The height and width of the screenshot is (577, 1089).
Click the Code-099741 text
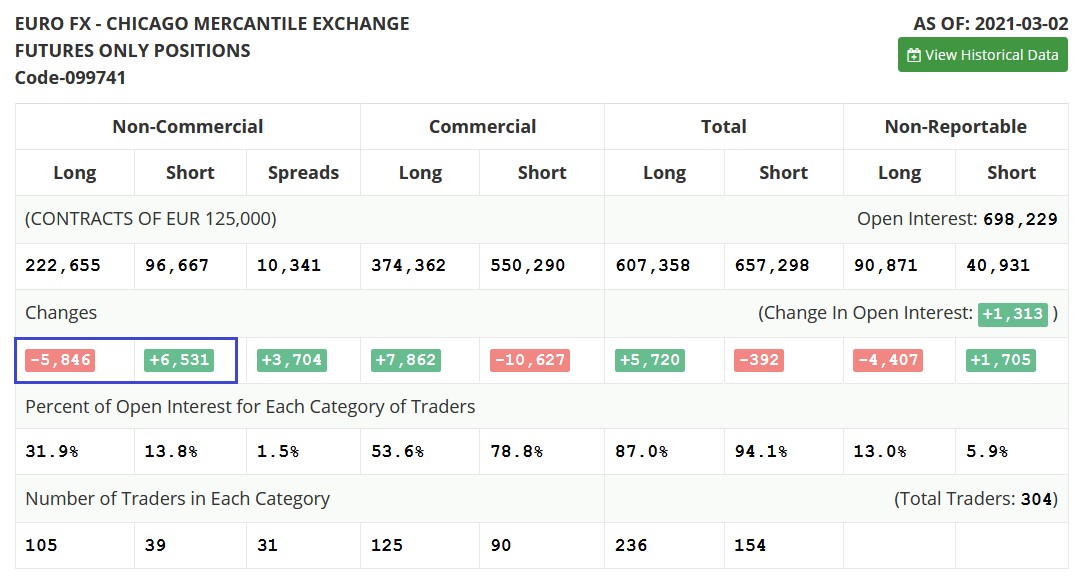point(70,77)
